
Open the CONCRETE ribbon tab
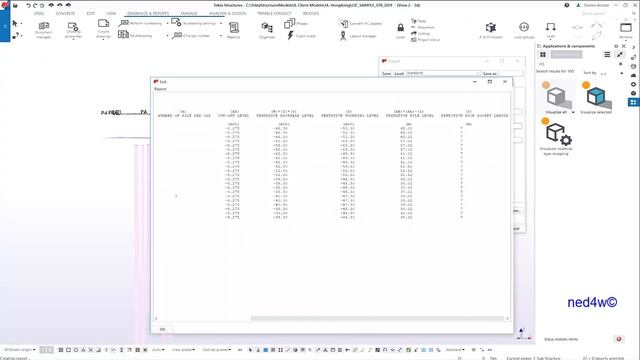click(65, 13)
